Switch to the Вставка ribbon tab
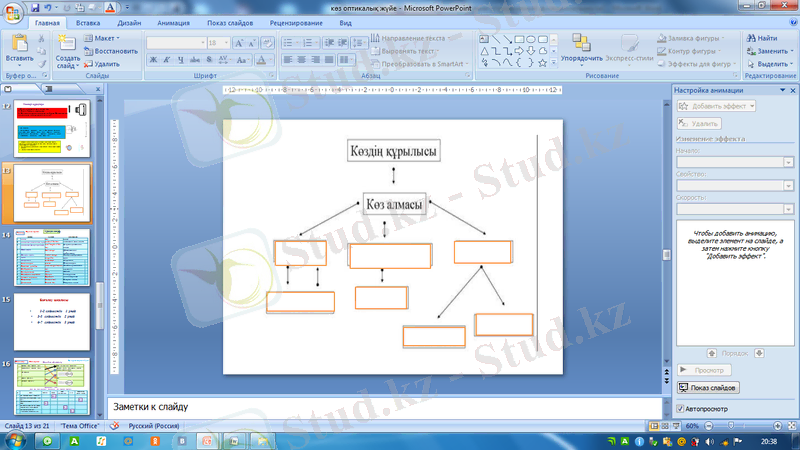This screenshot has width=800, height=450. pyautogui.click(x=87, y=21)
